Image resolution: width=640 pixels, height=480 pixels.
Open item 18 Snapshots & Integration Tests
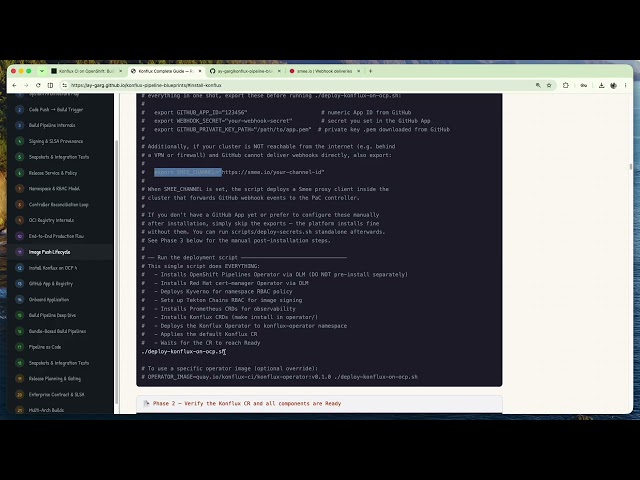(x=58, y=363)
